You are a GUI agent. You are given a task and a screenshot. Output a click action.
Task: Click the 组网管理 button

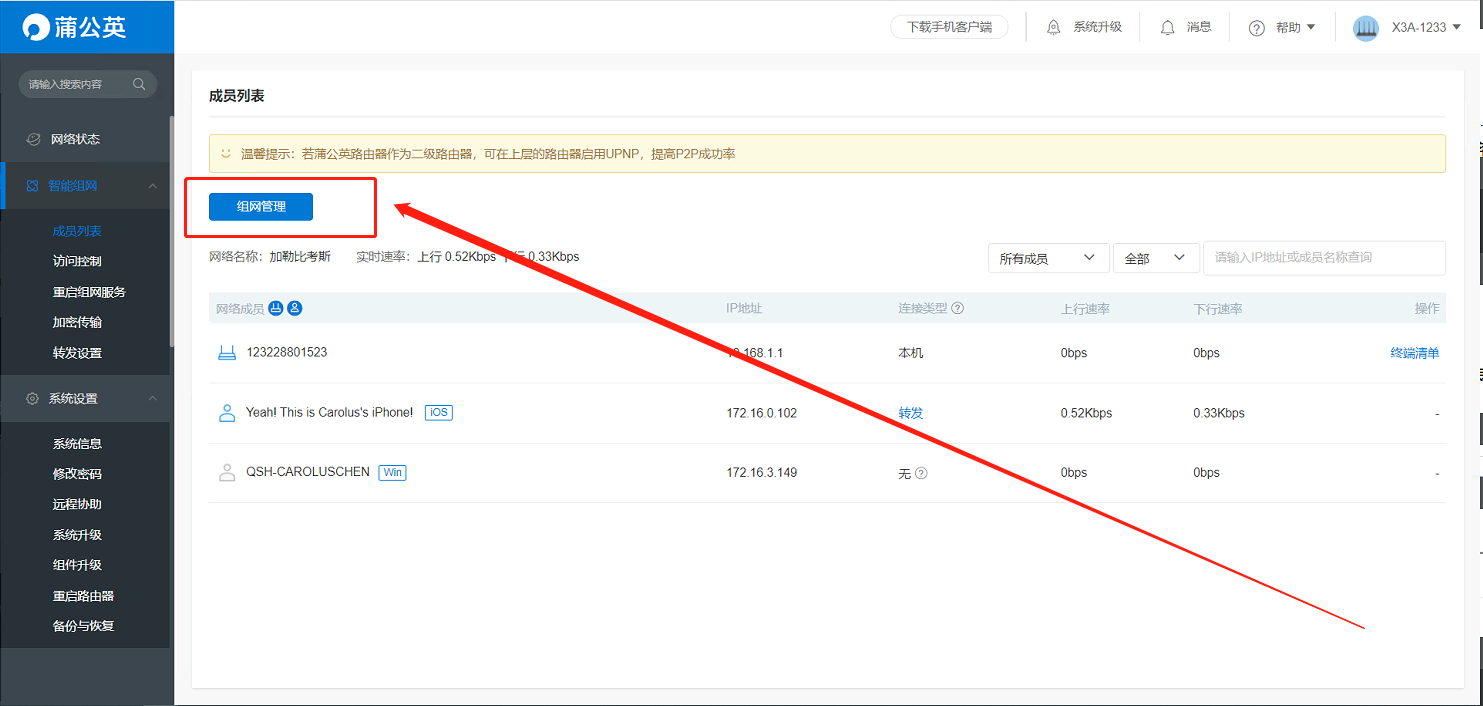tap(260, 206)
